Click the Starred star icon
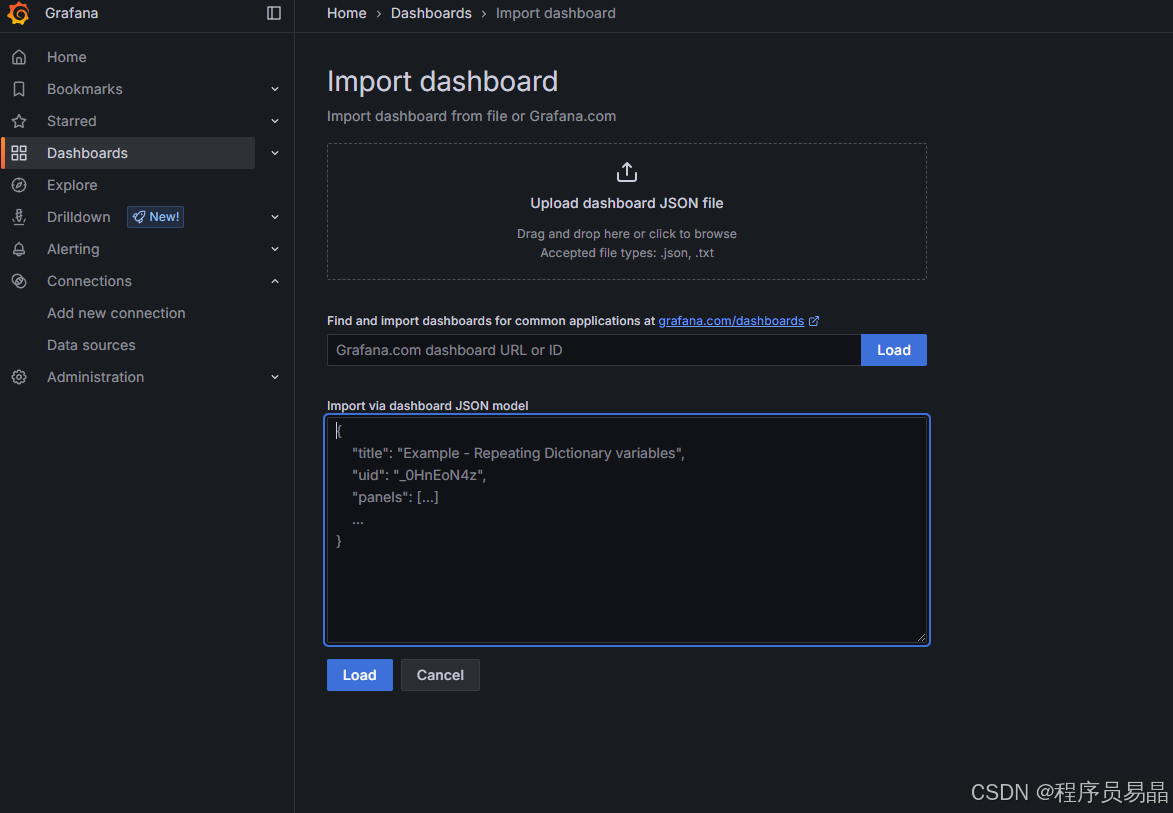This screenshot has height=813, width=1173. coord(19,121)
